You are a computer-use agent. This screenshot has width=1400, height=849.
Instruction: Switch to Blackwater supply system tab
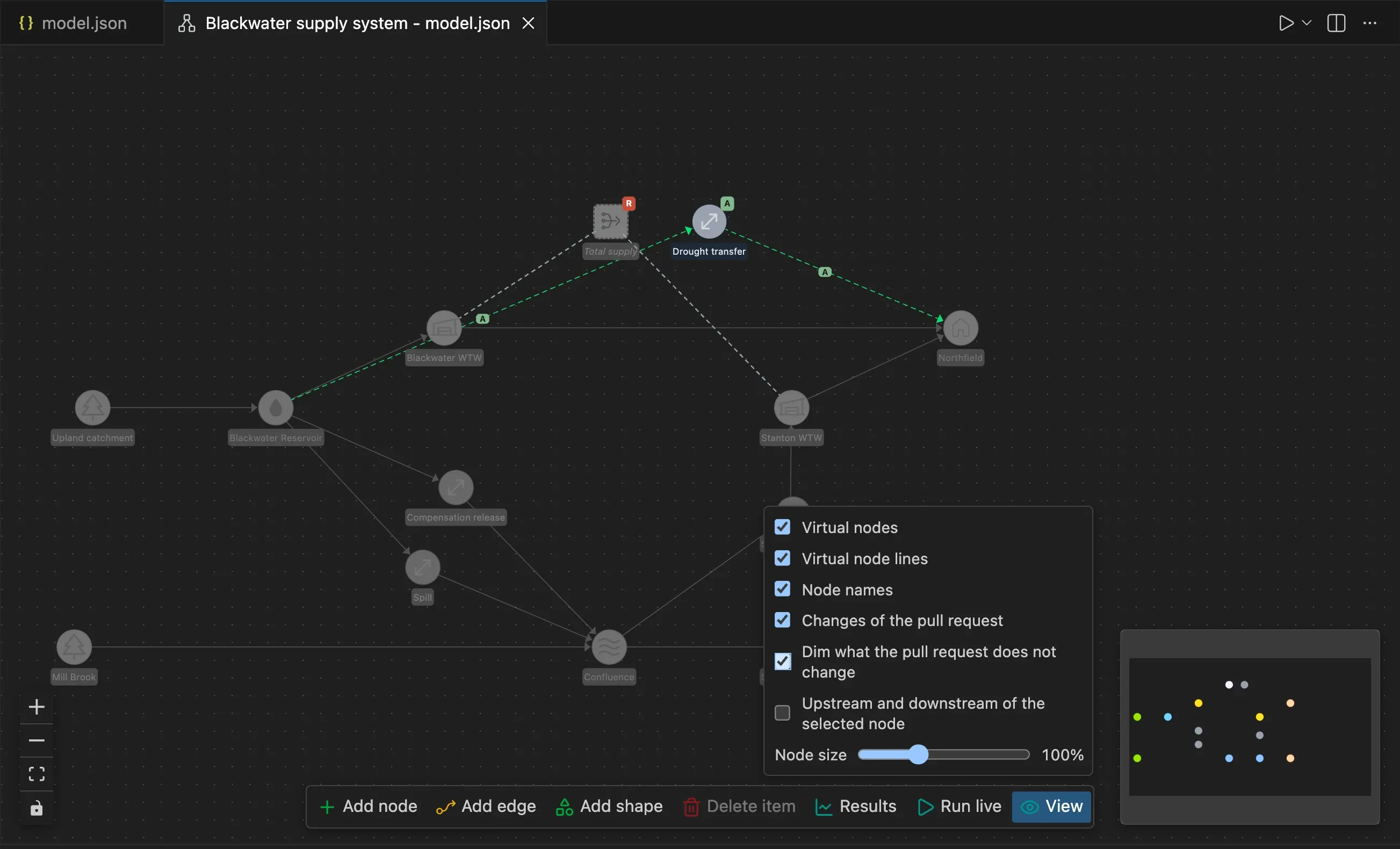coord(357,23)
